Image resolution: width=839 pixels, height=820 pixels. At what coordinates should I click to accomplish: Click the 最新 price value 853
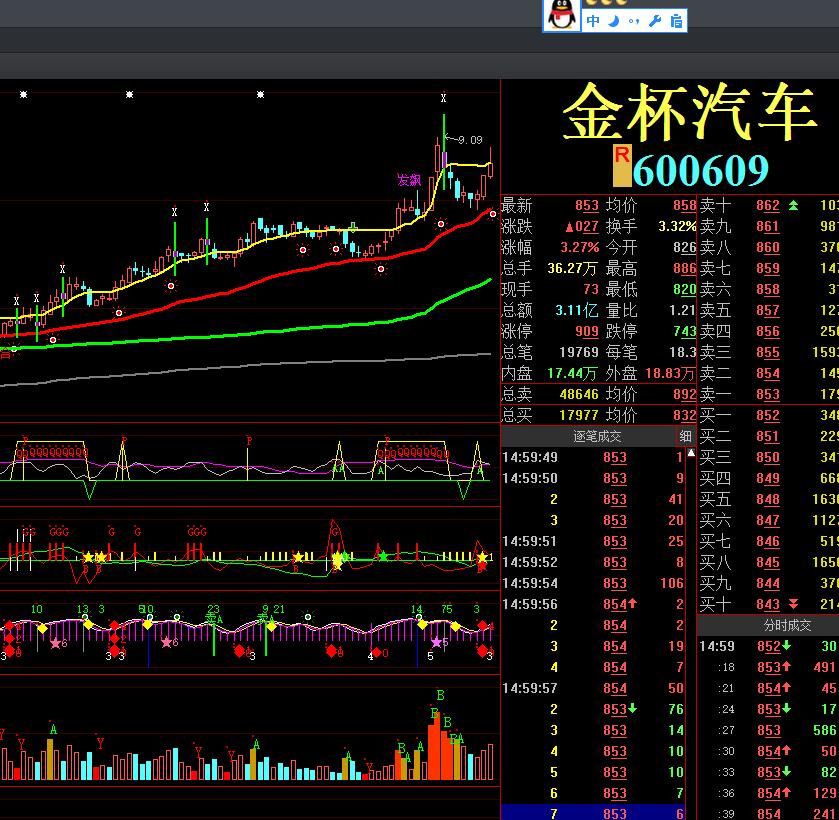[586, 206]
